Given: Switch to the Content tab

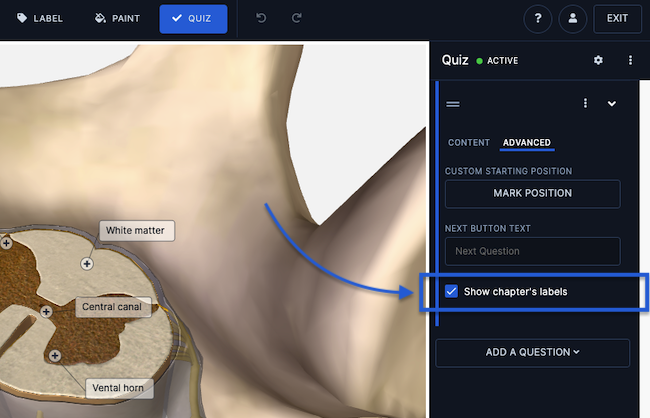Looking at the screenshot, I should coord(469,143).
